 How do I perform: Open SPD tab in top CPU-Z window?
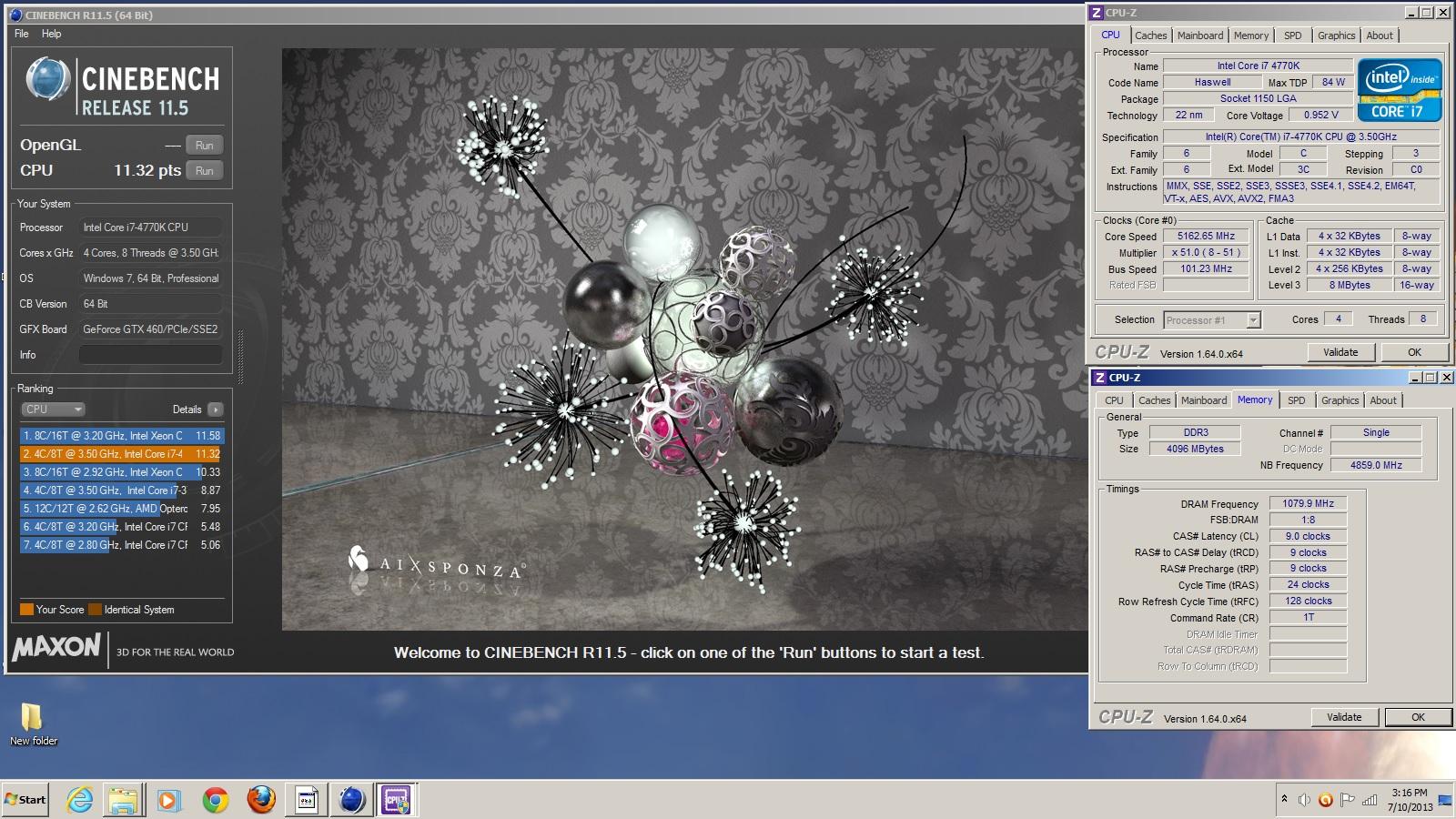tap(1293, 35)
